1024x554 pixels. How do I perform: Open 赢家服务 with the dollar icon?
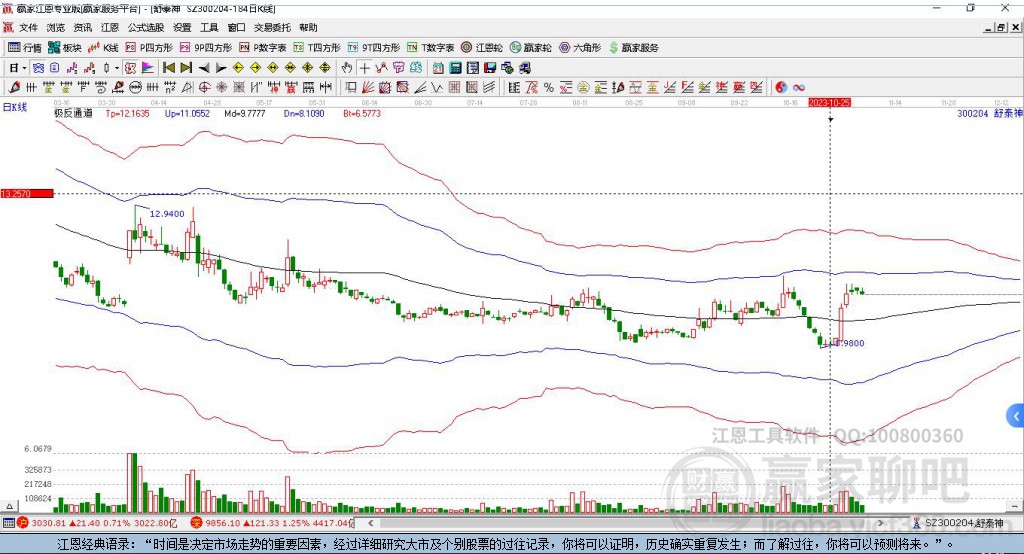[633, 48]
